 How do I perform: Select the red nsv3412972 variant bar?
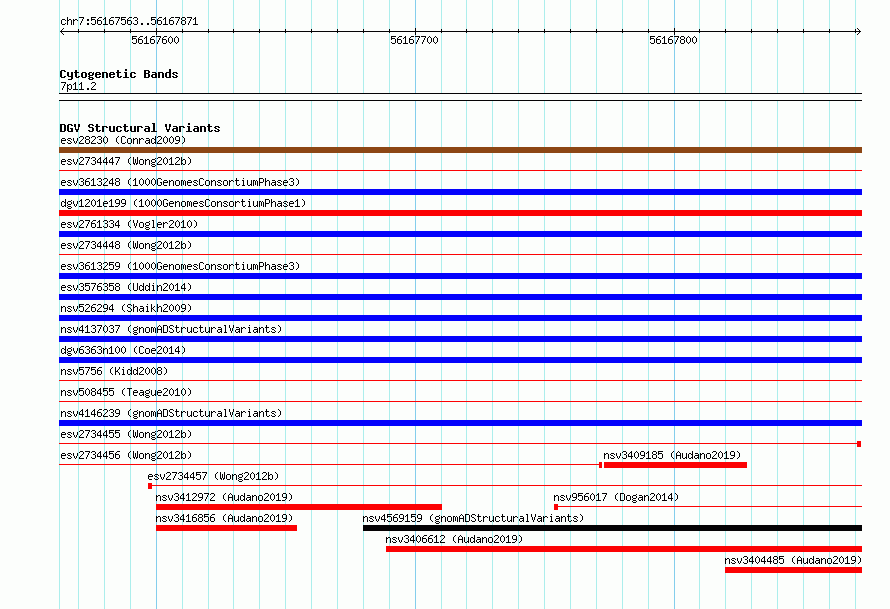pyautogui.click(x=299, y=507)
